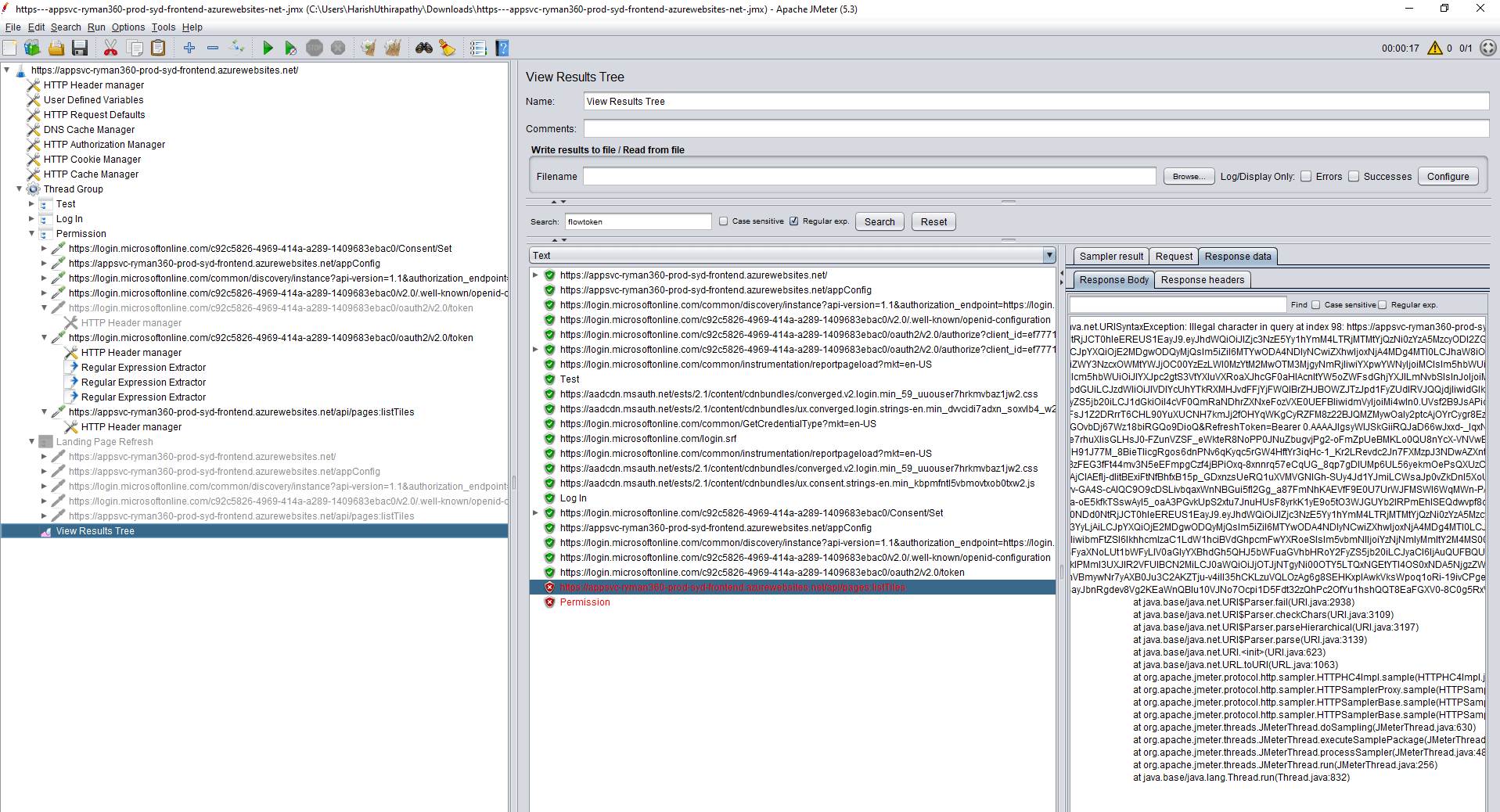Expand the Landing Page Refresh node

[x=31, y=441]
